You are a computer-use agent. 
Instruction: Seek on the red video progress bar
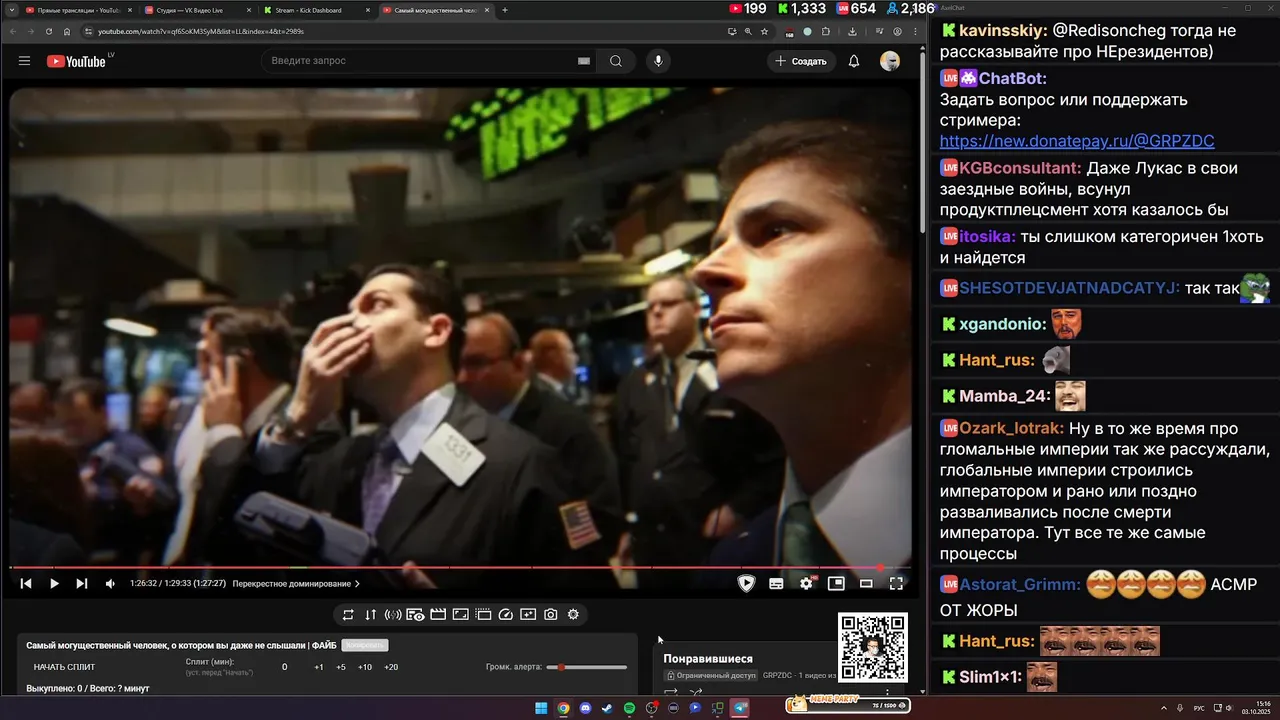tap(460, 567)
